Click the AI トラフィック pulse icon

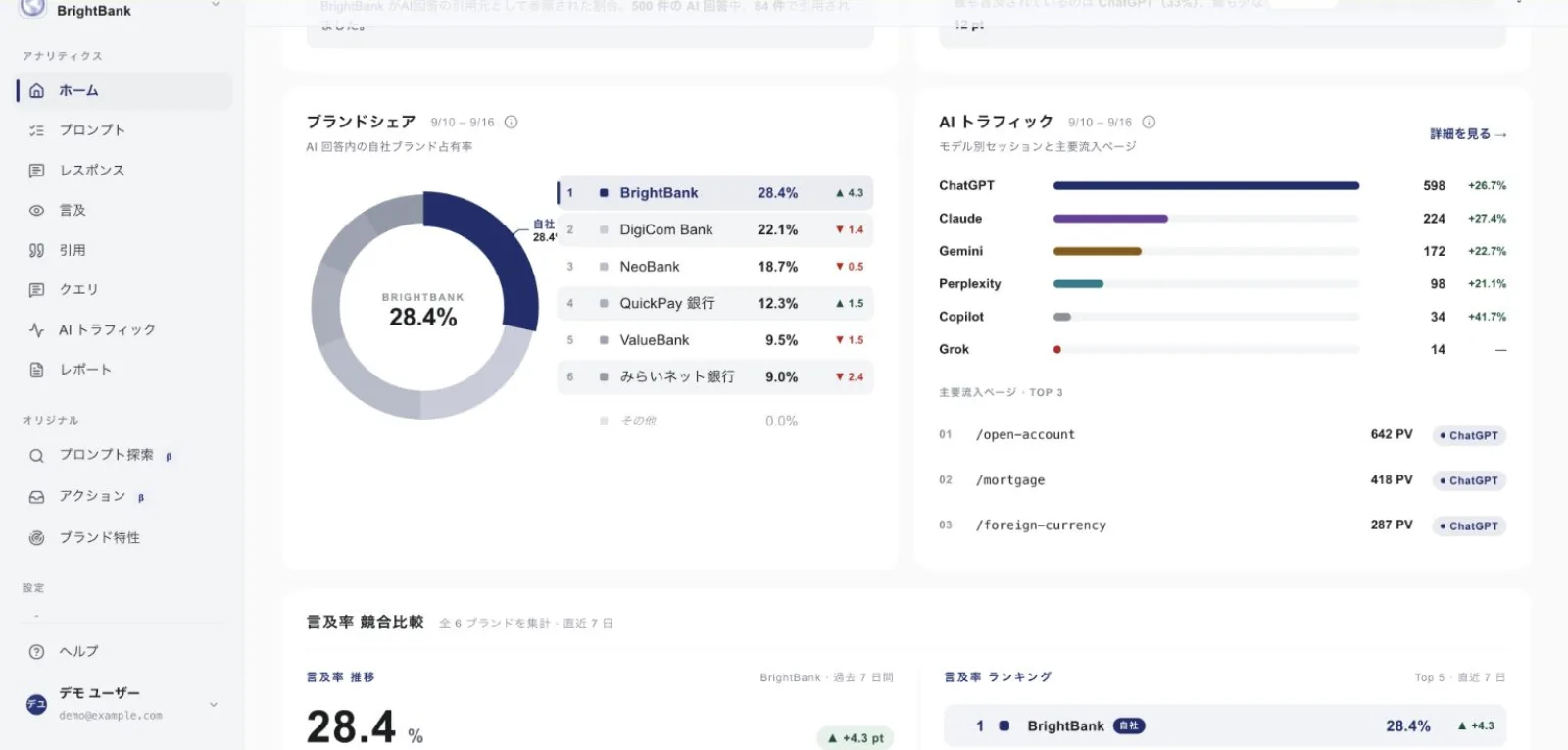tap(36, 330)
